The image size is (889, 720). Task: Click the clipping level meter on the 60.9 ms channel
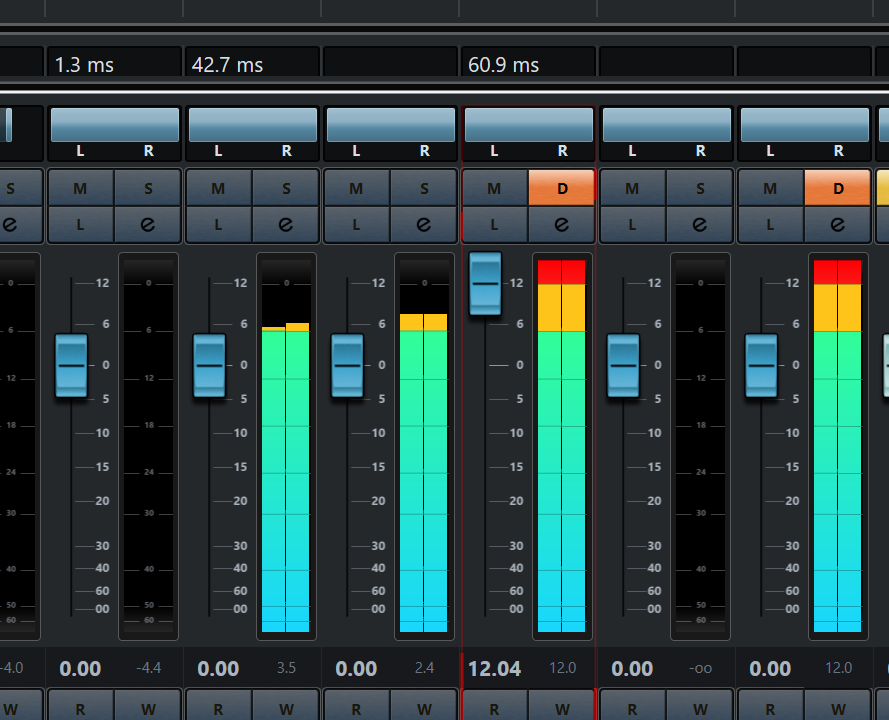pyautogui.click(x=562, y=446)
